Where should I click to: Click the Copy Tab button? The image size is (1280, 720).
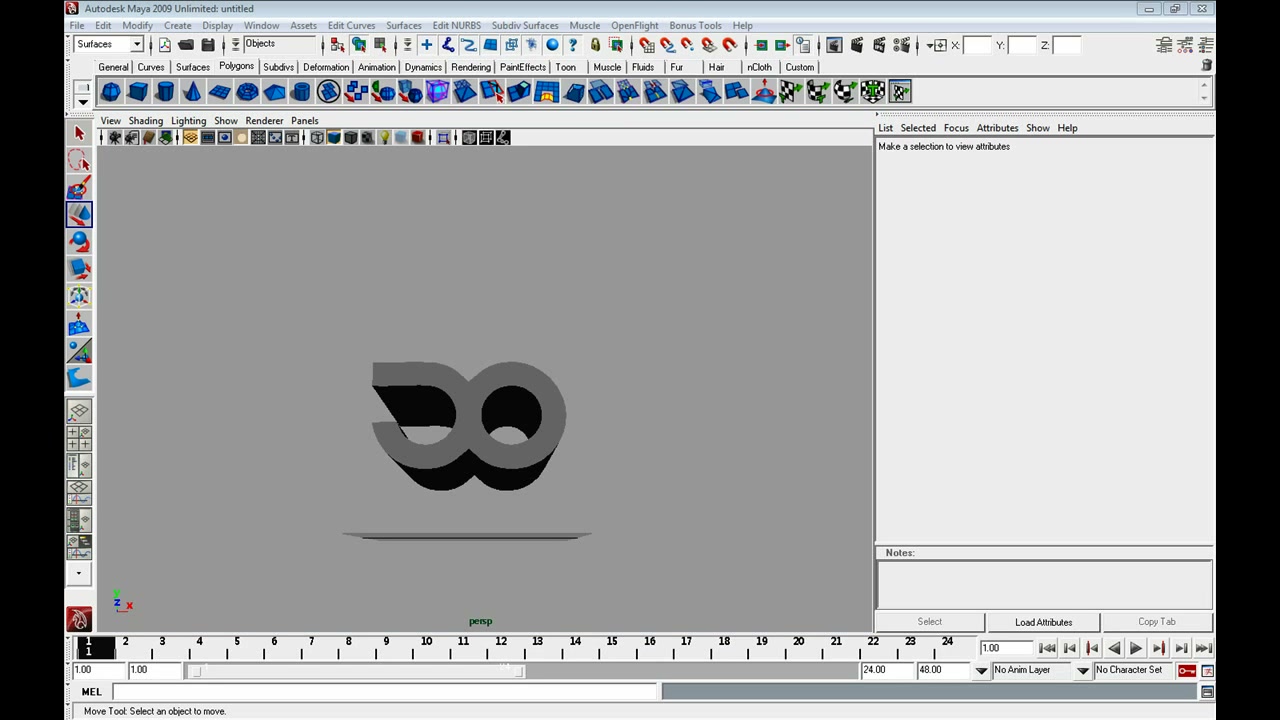1157,621
